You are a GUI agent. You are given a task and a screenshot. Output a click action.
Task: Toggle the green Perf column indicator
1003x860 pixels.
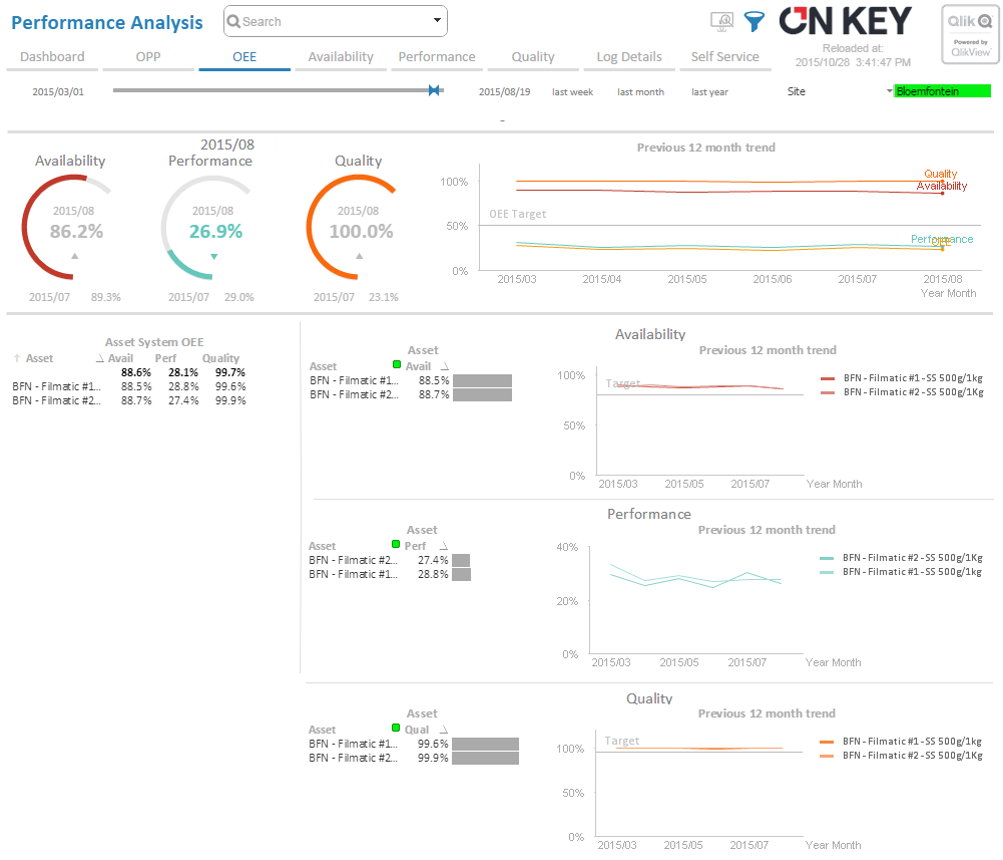(396, 545)
